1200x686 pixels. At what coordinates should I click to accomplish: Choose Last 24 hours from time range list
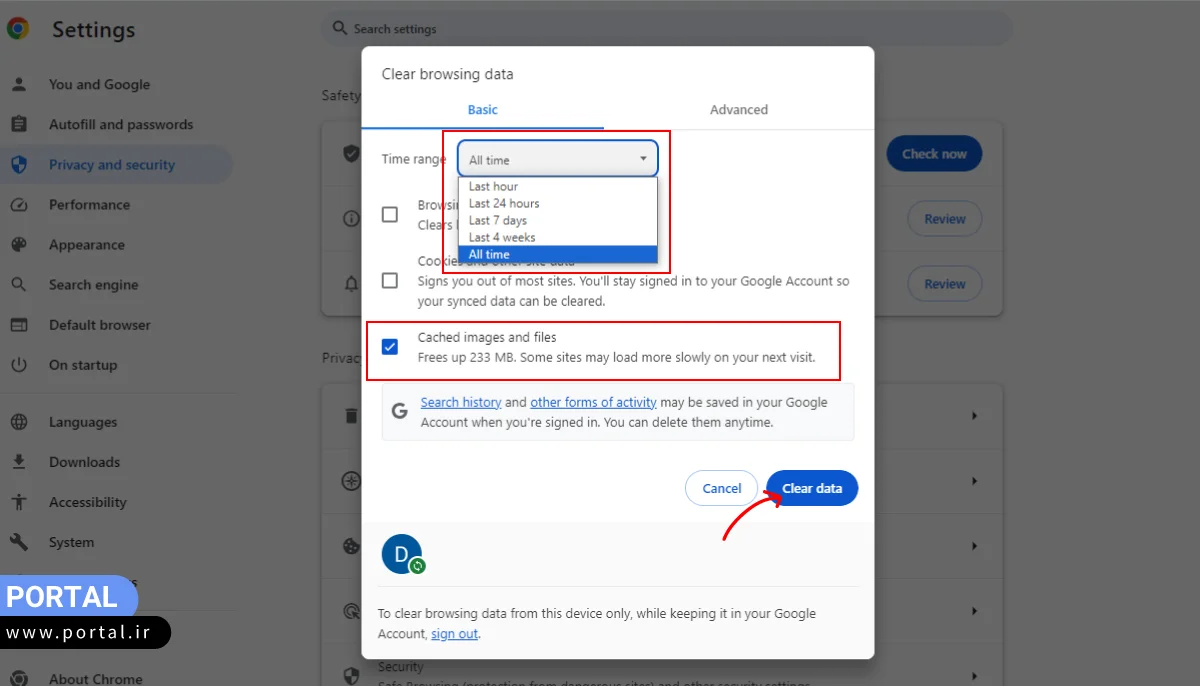pos(504,203)
